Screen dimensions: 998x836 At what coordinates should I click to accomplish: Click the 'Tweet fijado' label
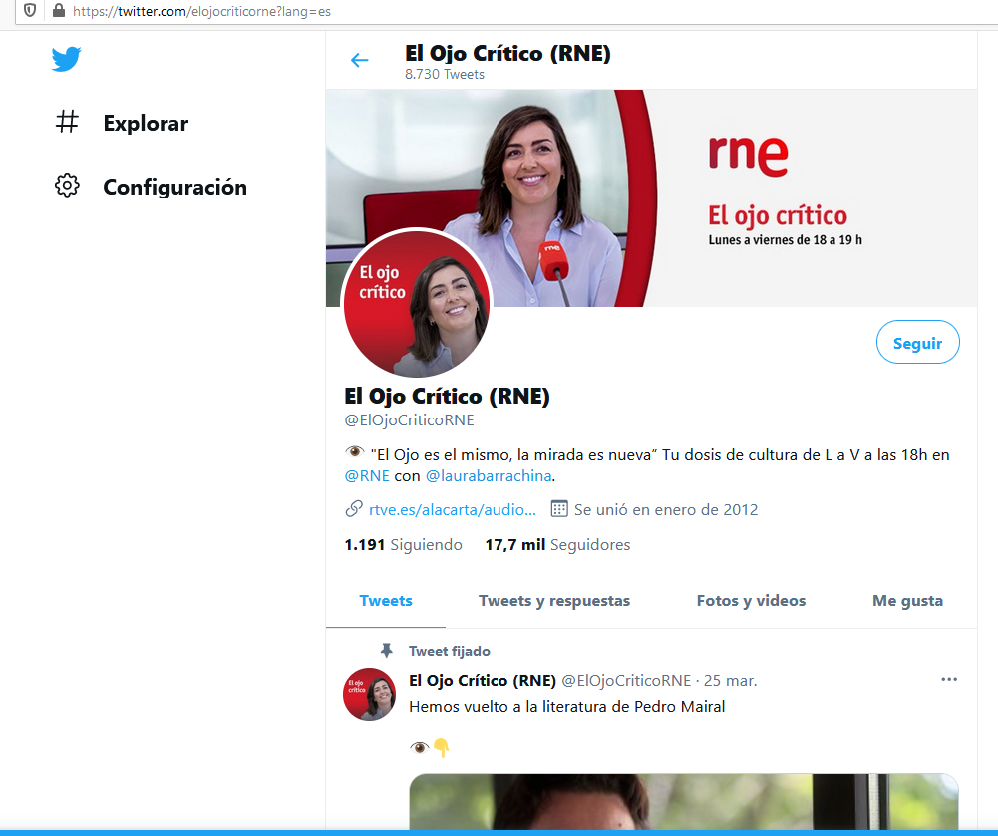point(449,651)
